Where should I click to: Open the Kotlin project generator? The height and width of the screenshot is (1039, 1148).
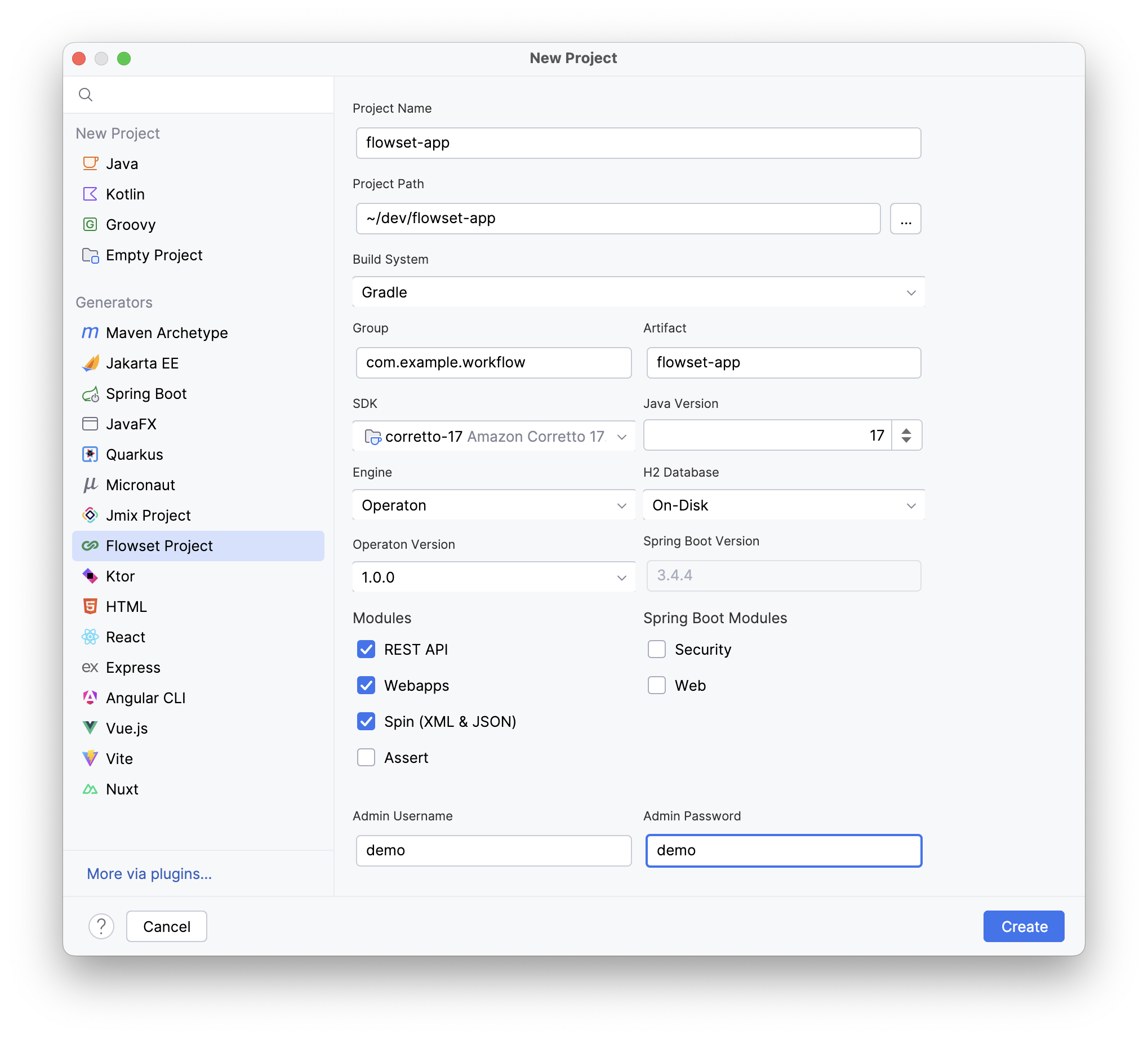[x=124, y=194]
